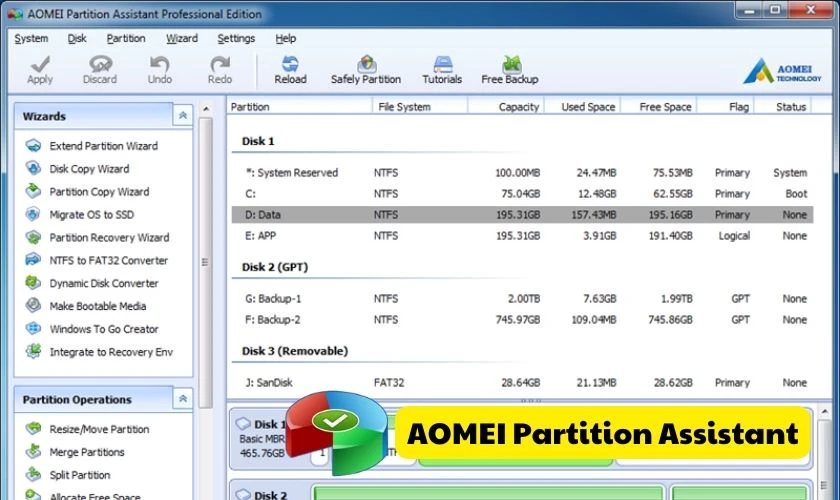Choose Merge Partitions operation
This screenshot has width=840, height=500.
(x=87, y=452)
